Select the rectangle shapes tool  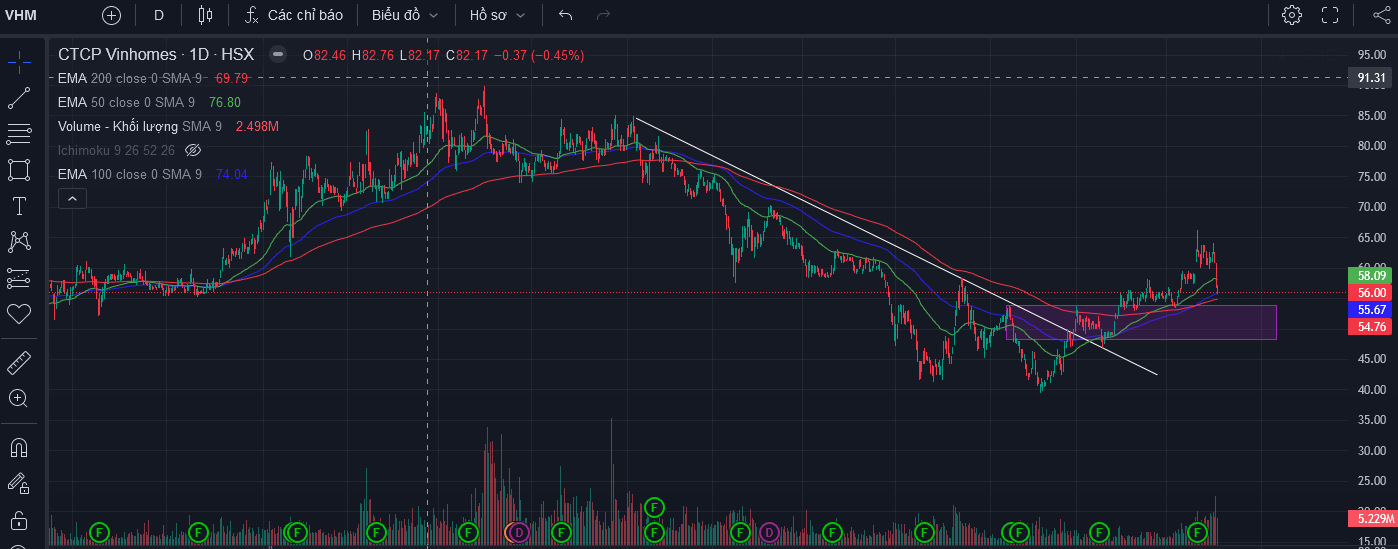(x=18, y=170)
